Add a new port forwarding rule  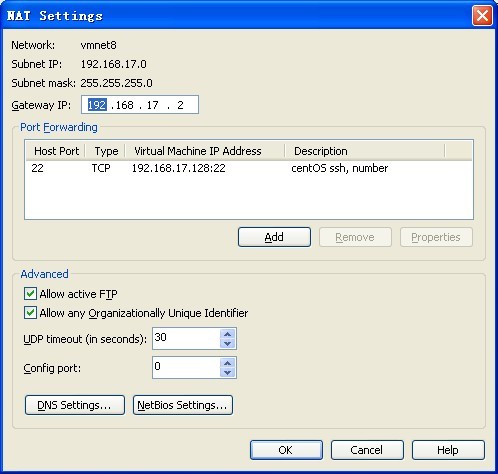[274, 237]
